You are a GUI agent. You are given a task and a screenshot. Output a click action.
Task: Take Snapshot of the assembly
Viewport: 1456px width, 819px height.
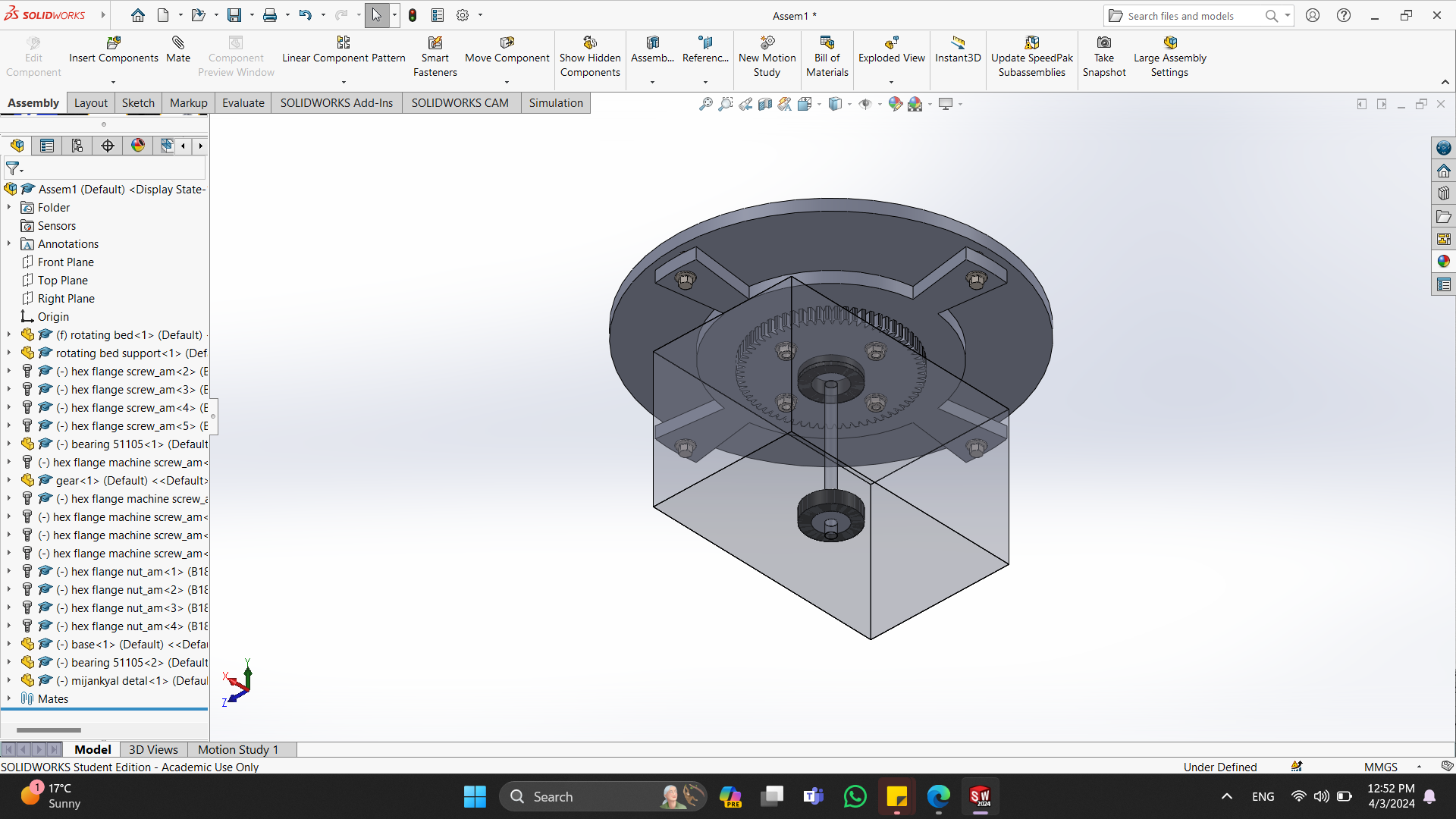(1104, 57)
